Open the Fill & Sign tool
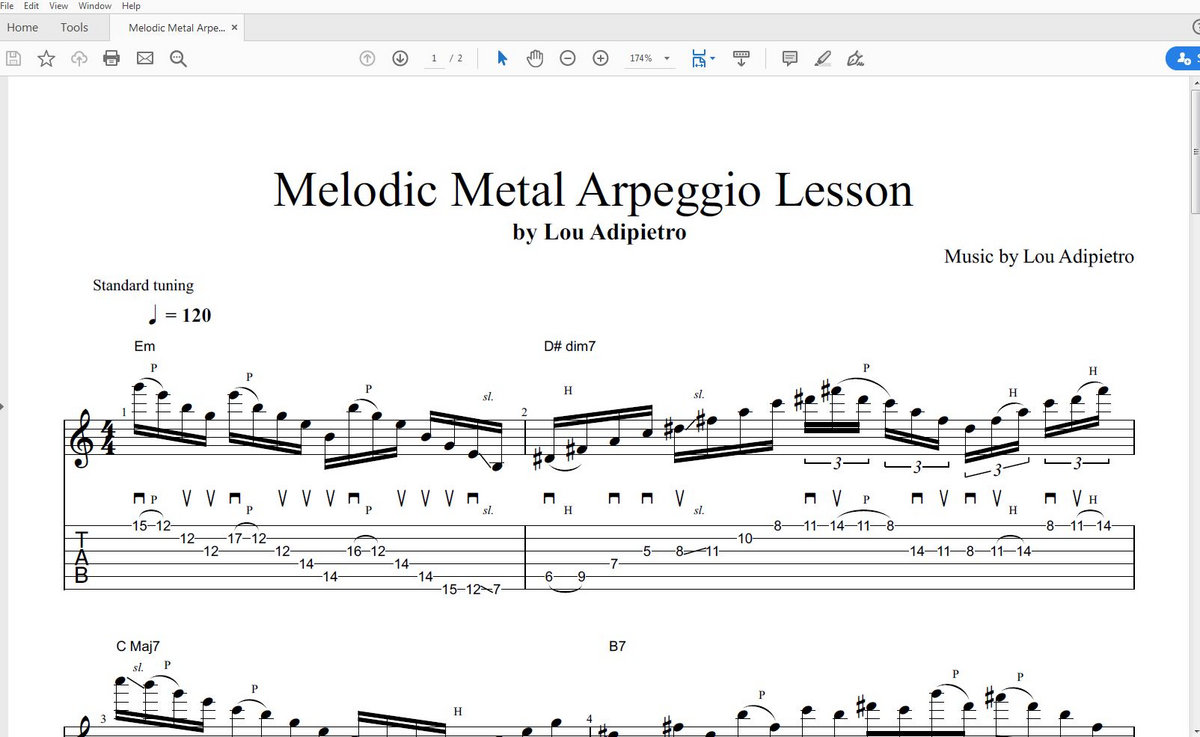 856,58
